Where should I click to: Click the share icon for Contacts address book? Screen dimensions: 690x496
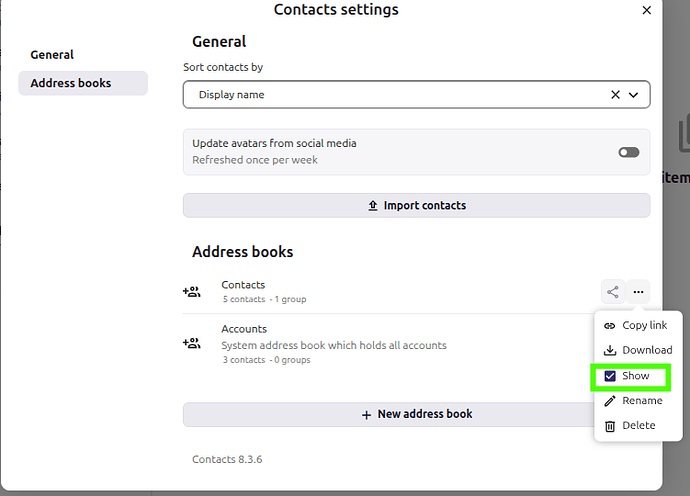click(x=613, y=292)
